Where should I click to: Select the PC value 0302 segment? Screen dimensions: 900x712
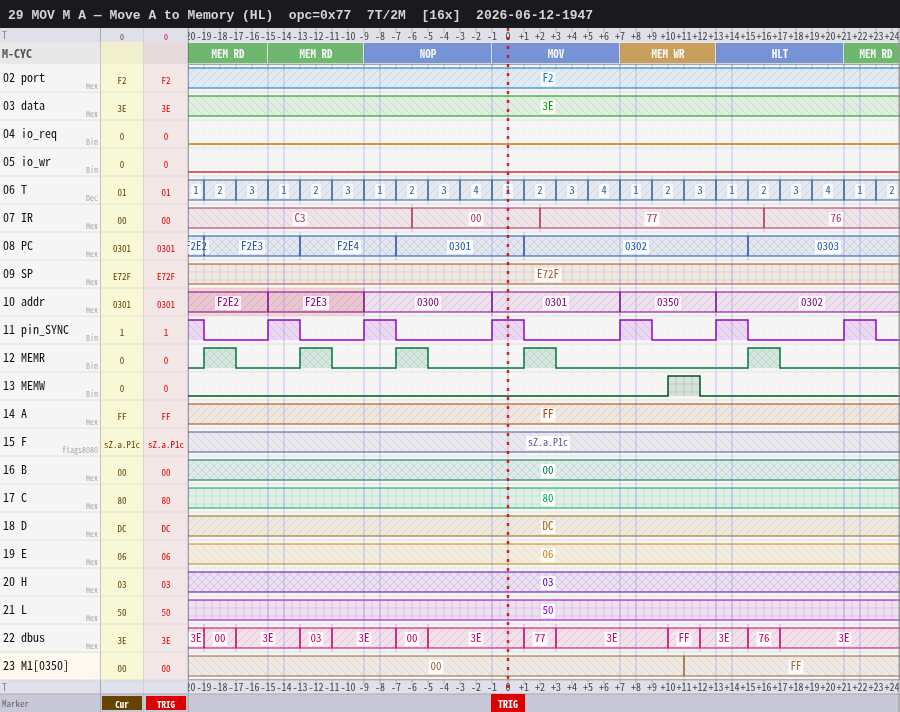tap(635, 246)
